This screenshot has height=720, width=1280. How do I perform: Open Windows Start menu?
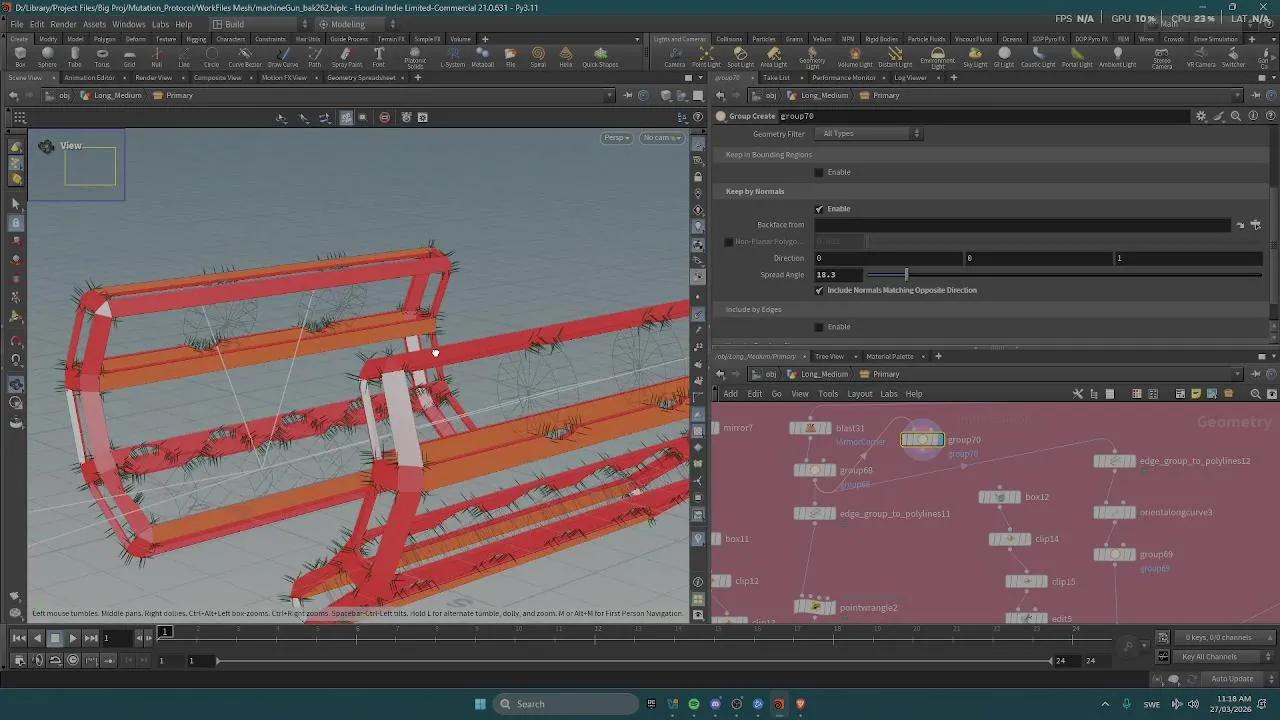479,704
